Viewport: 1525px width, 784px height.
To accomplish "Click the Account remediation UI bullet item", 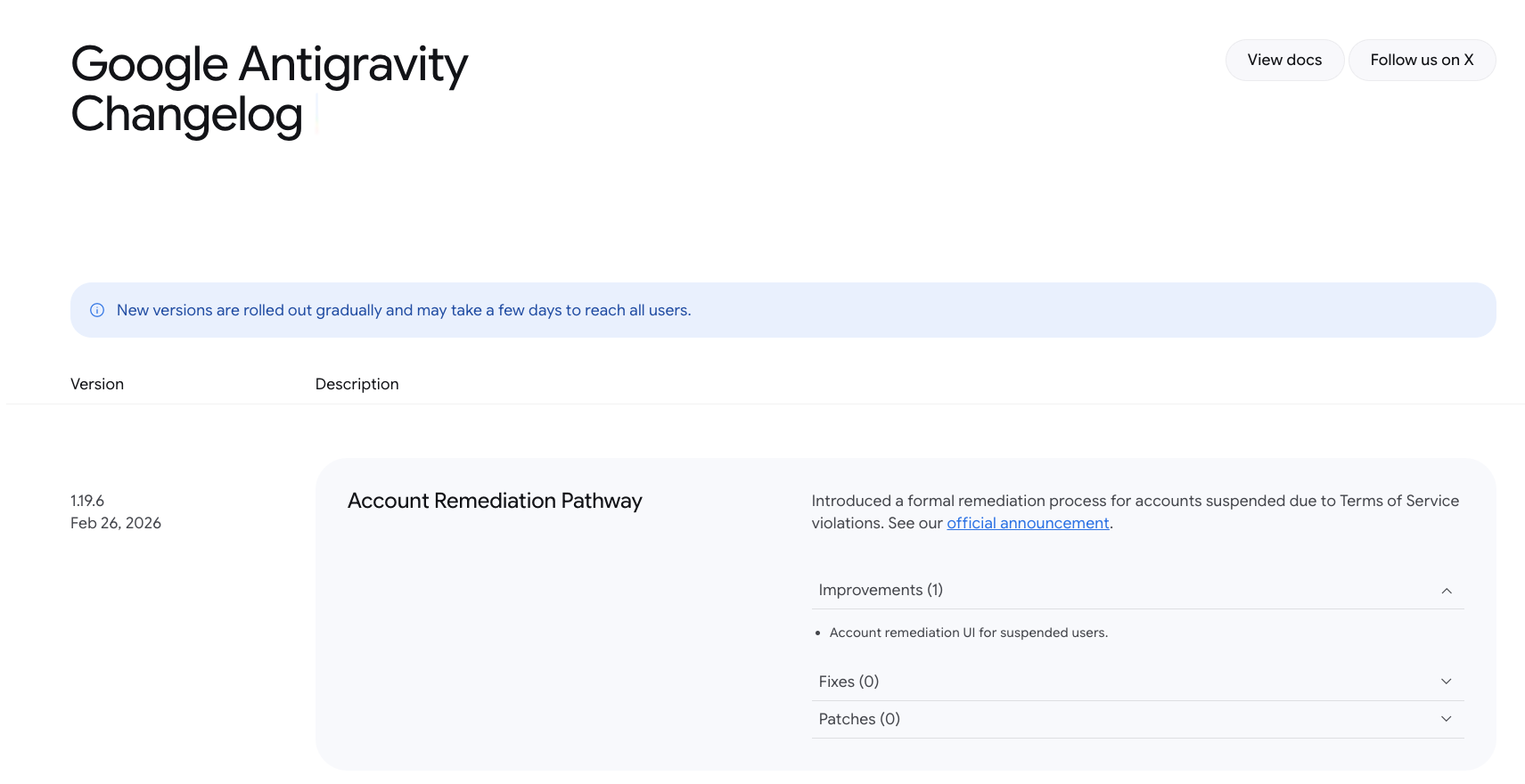I will (x=968, y=633).
